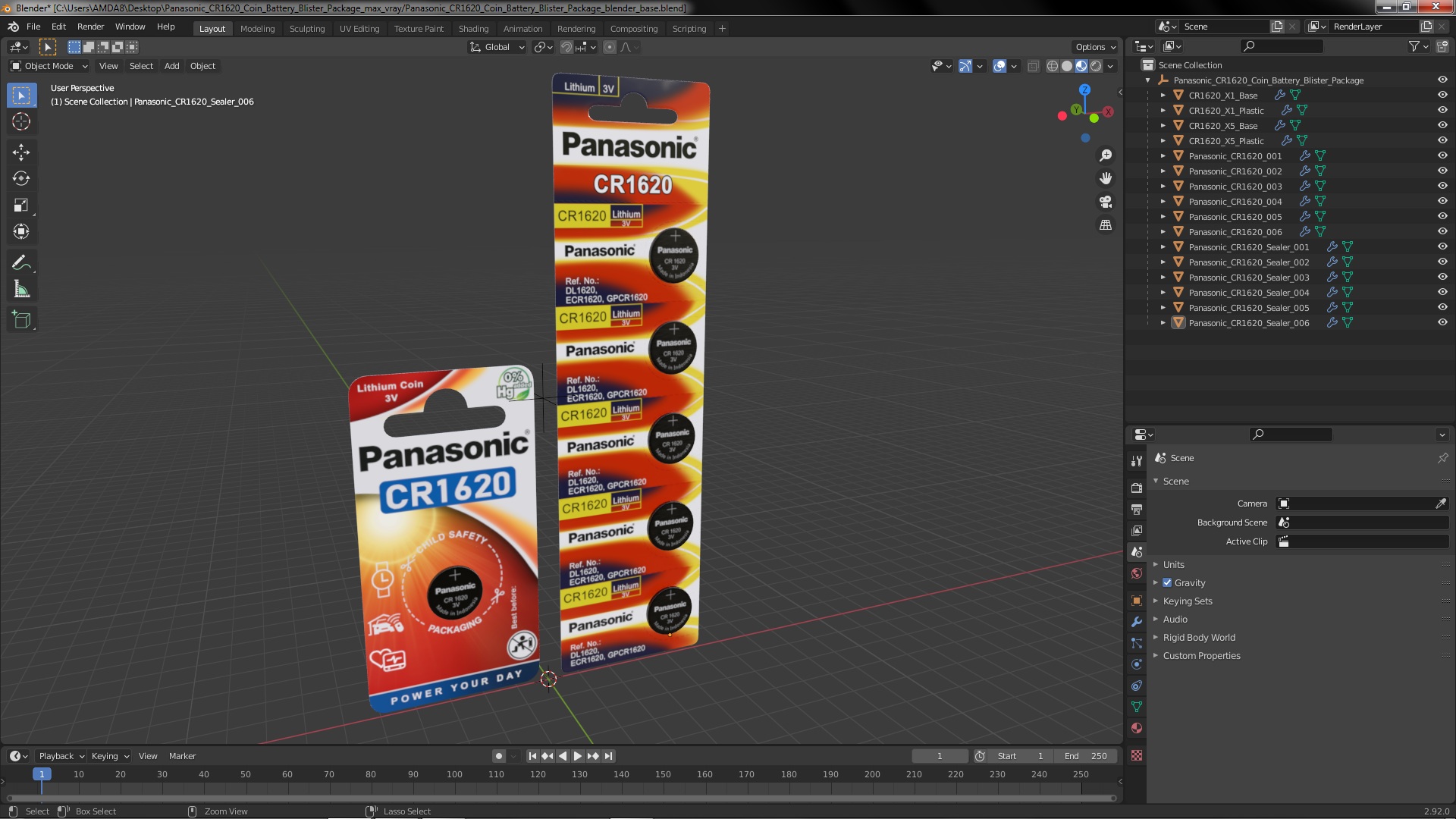
Task: Hide Panasonic_CR1620_Sealer_006 with eye icon
Action: [1442, 322]
